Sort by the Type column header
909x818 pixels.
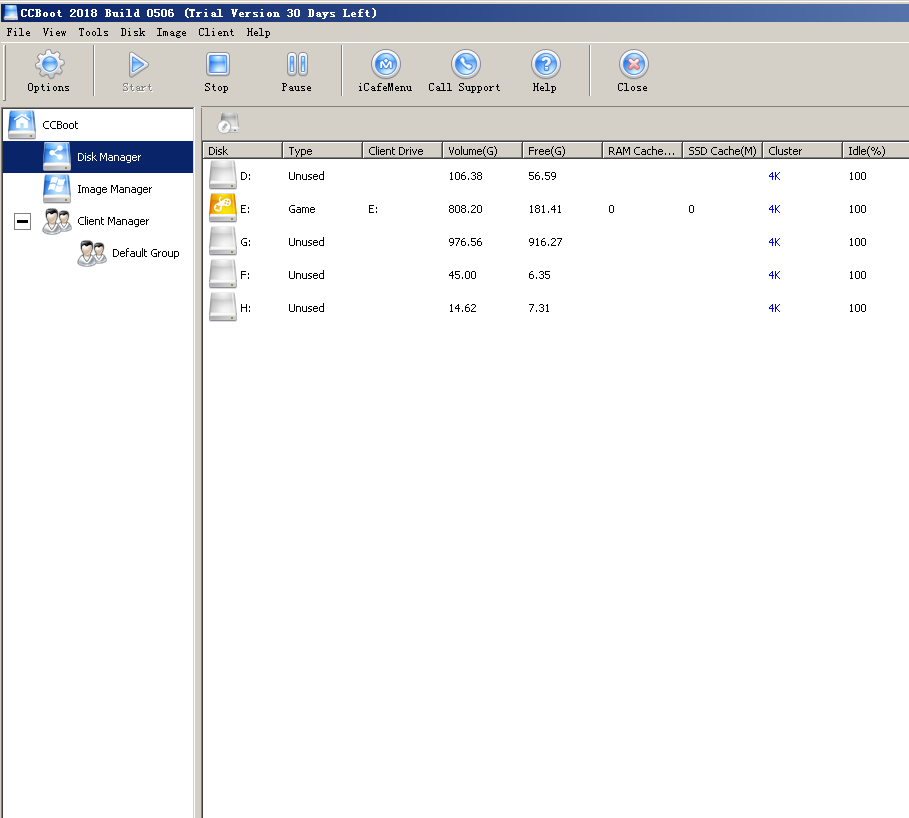[x=322, y=151]
